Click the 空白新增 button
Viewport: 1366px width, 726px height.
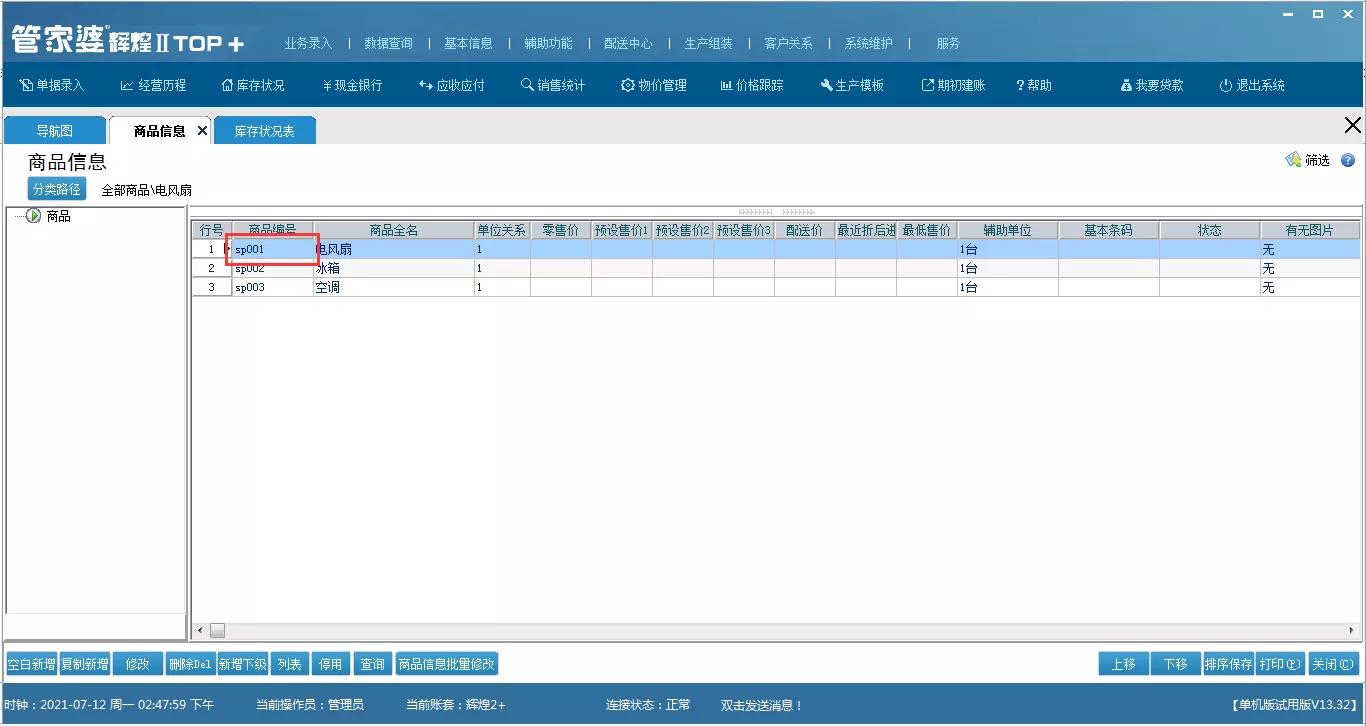click(x=31, y=663)
